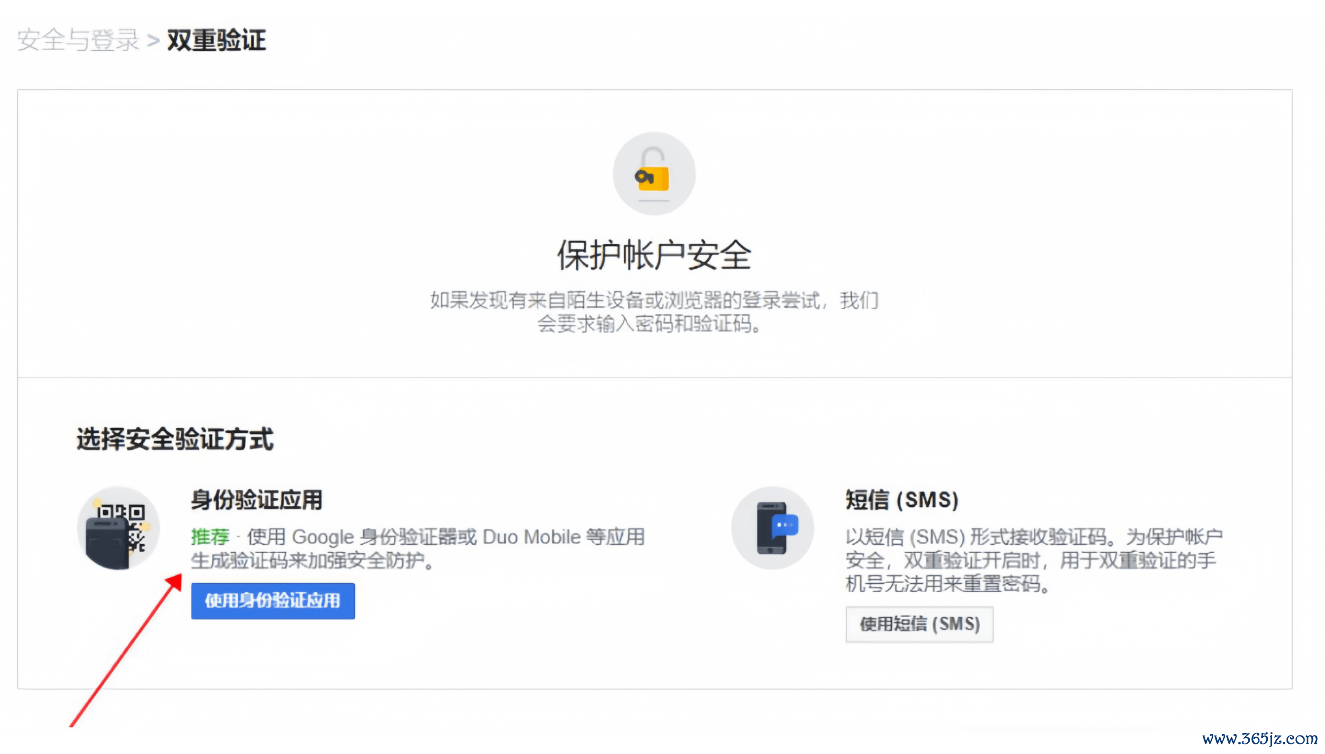This screenshot has width=1325, height=754.
Task: Click the 双重验证 breadcrumb title
Action: click(x=217, y=41)
